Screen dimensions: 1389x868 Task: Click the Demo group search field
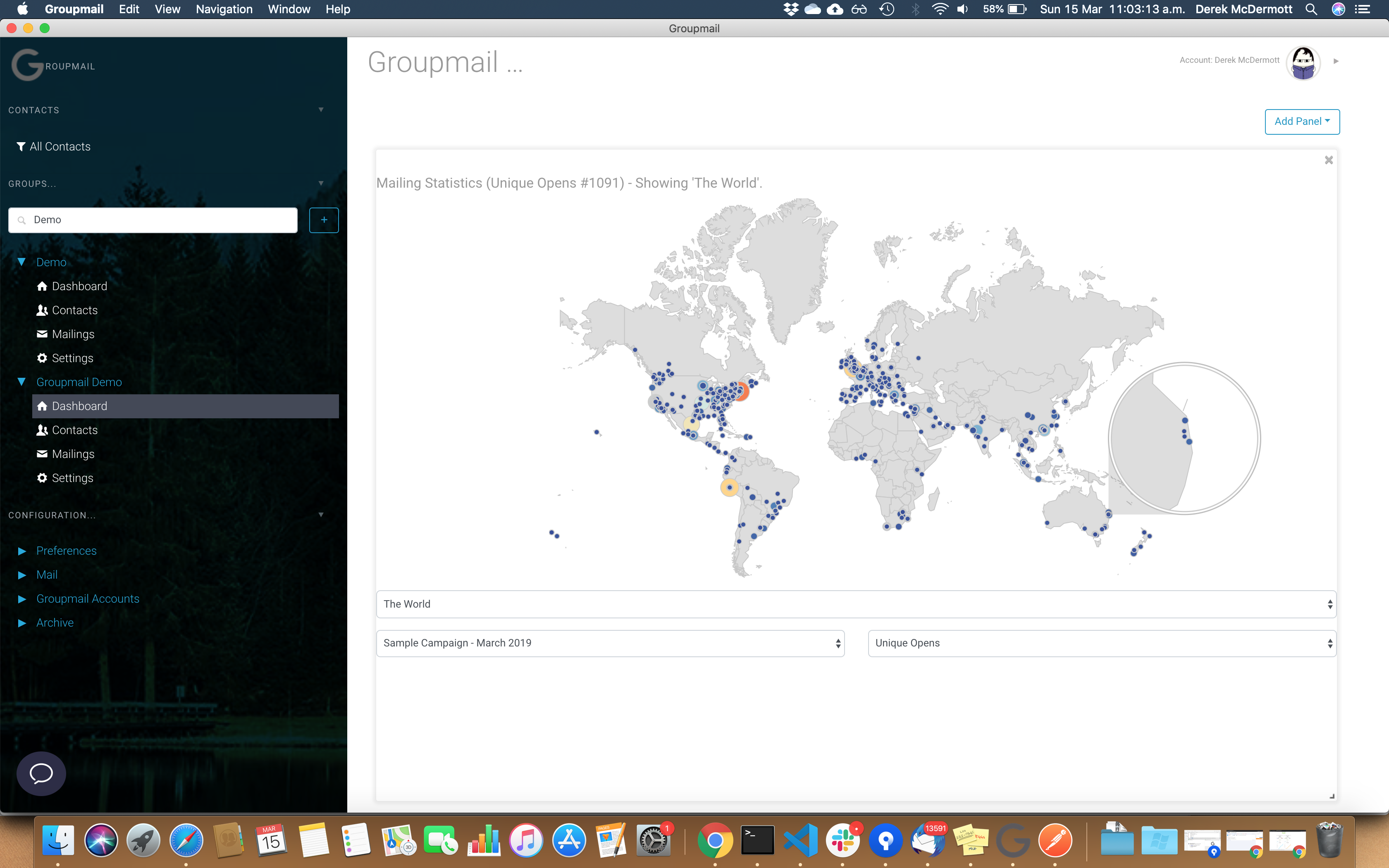153,220
